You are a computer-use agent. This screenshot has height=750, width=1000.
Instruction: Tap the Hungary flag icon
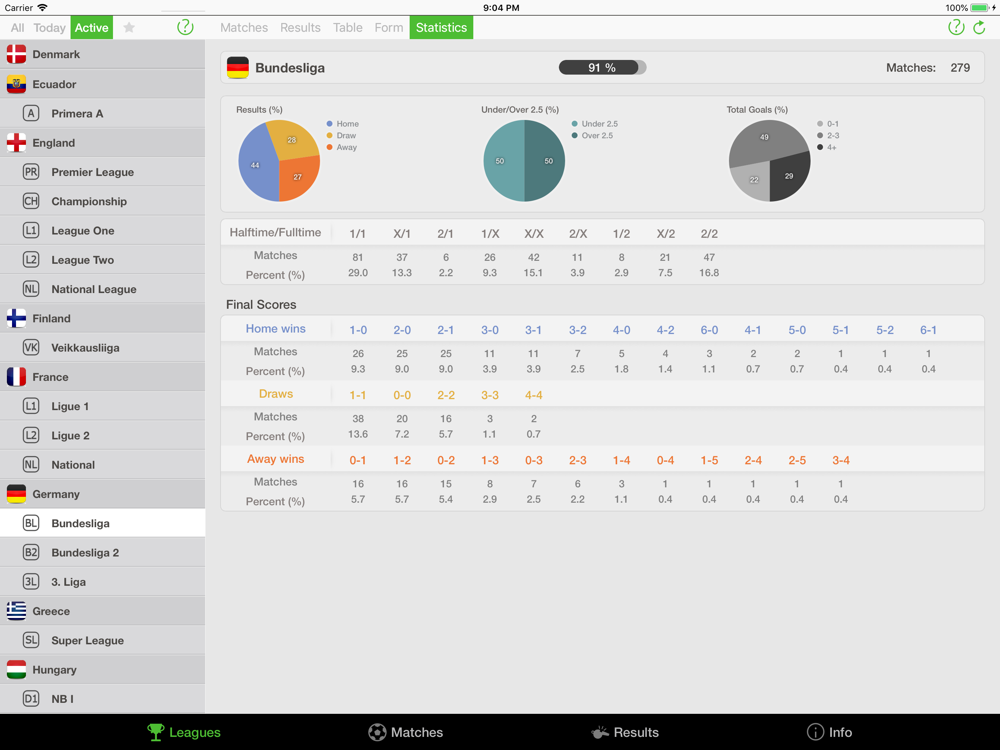click(x=17, y=669)
